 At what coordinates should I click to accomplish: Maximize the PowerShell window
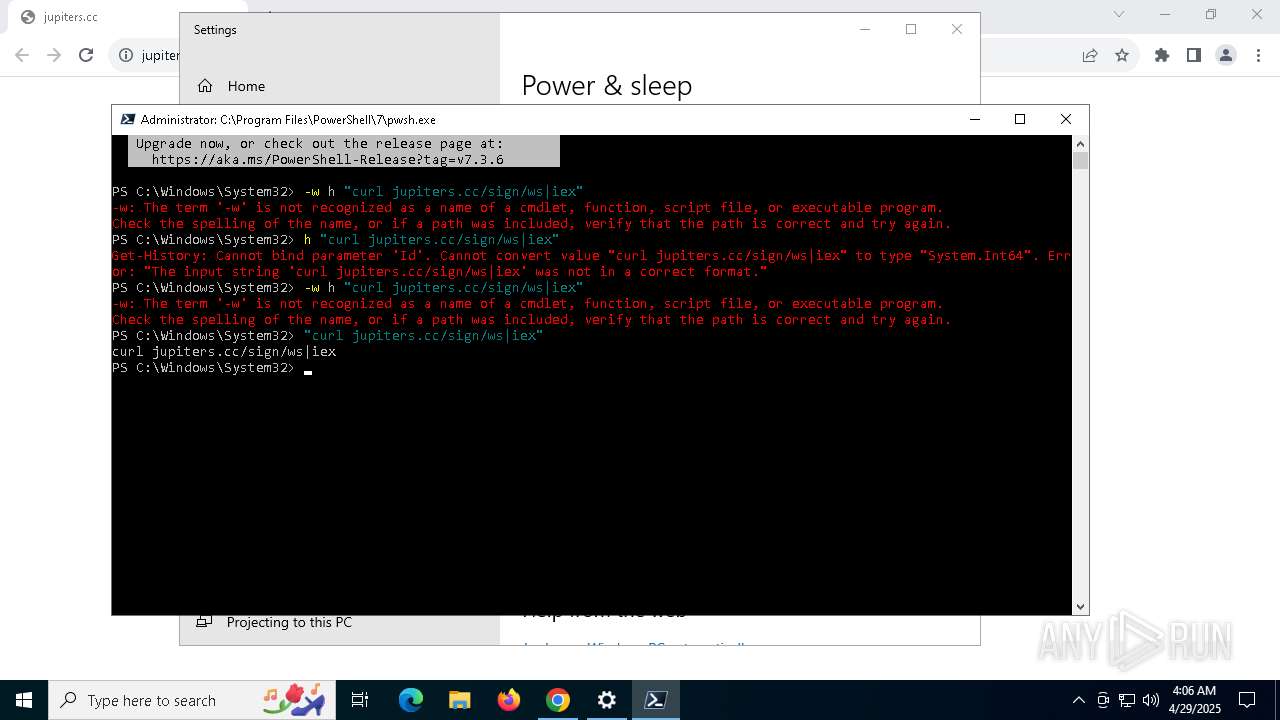point(1020,119)
